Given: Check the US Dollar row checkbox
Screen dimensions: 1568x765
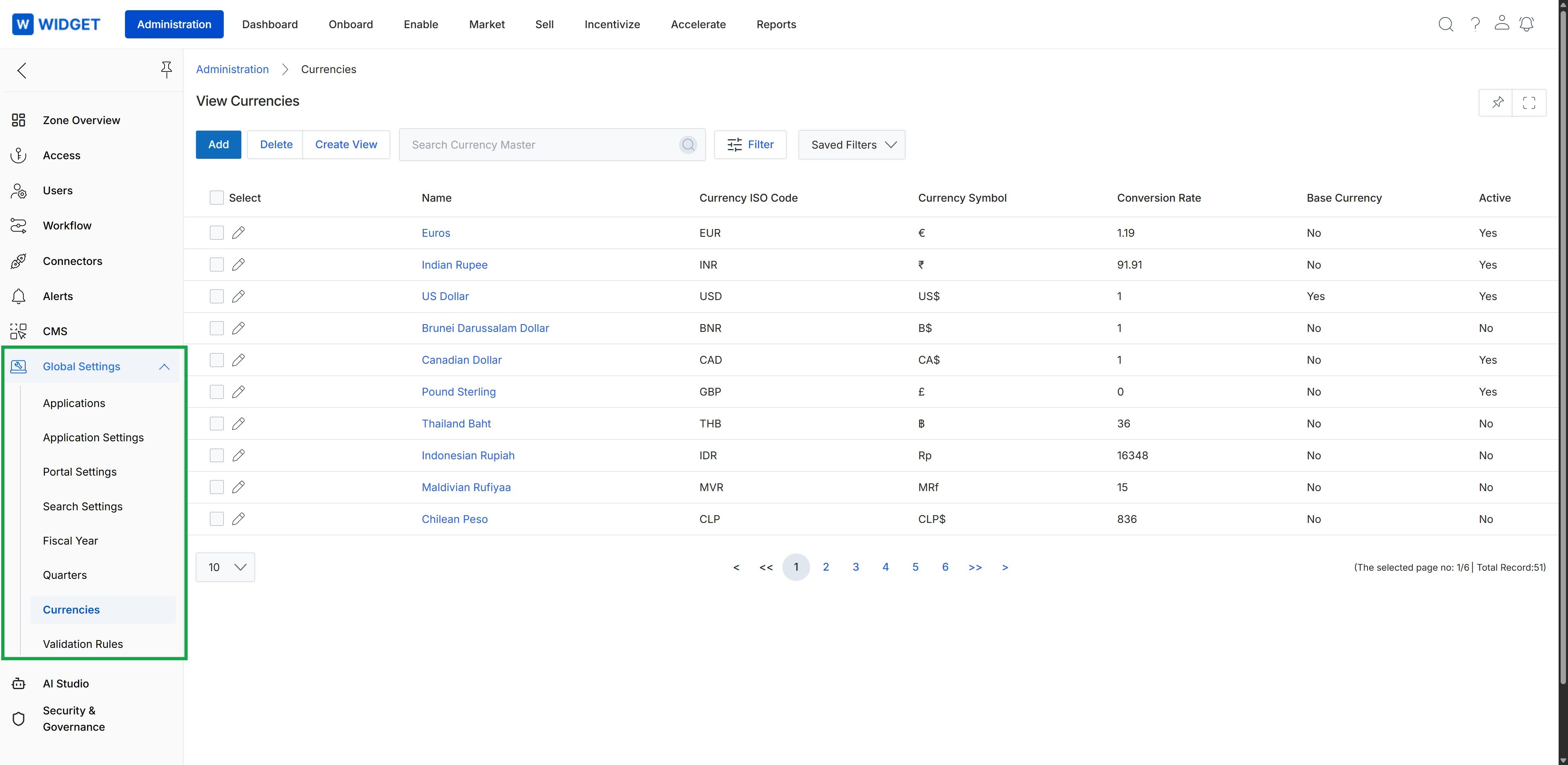Looking at the screenshot, I should tap(217, 296).
